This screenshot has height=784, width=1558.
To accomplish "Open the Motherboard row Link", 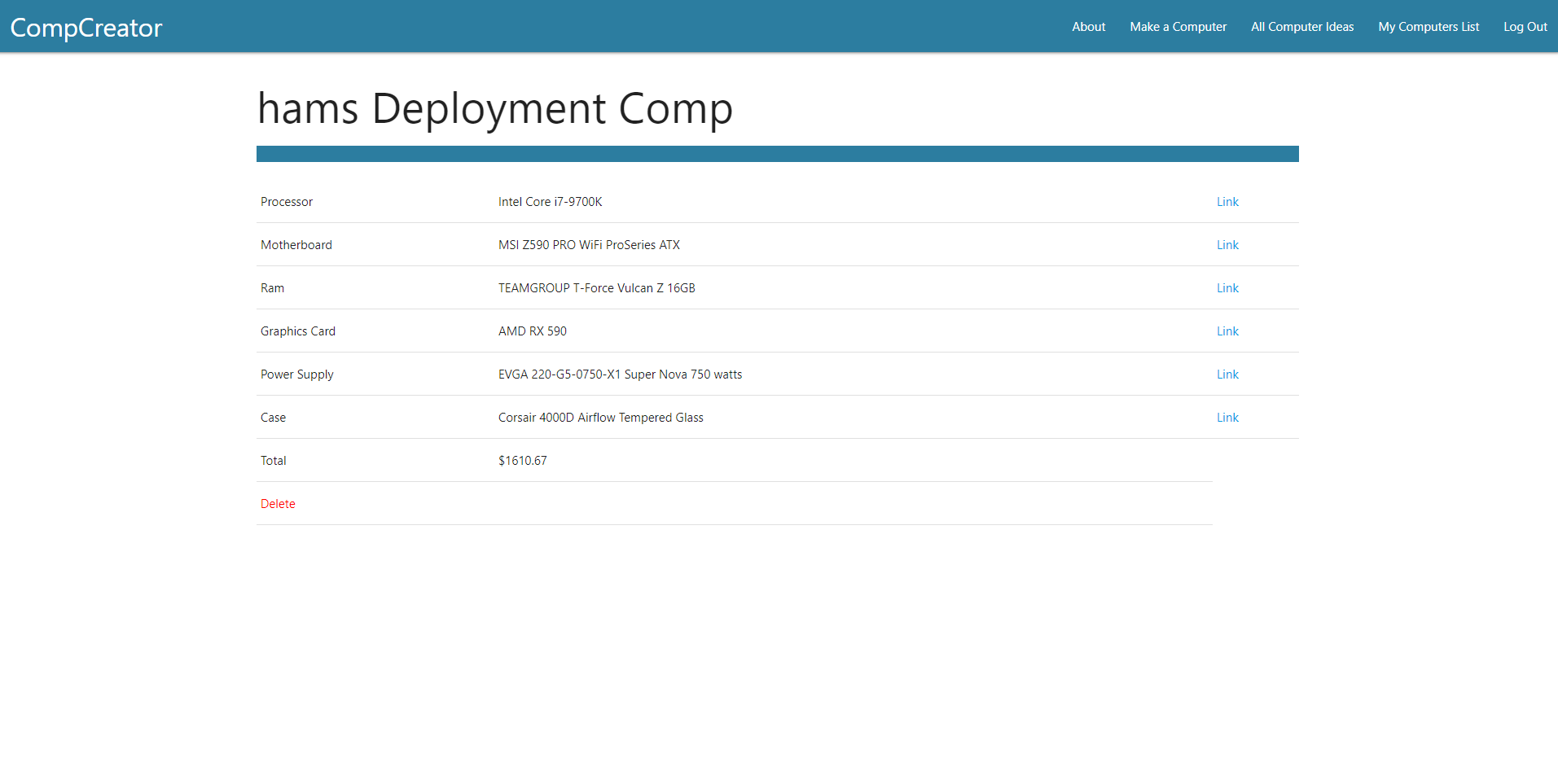I will (x=1227, y=245).
